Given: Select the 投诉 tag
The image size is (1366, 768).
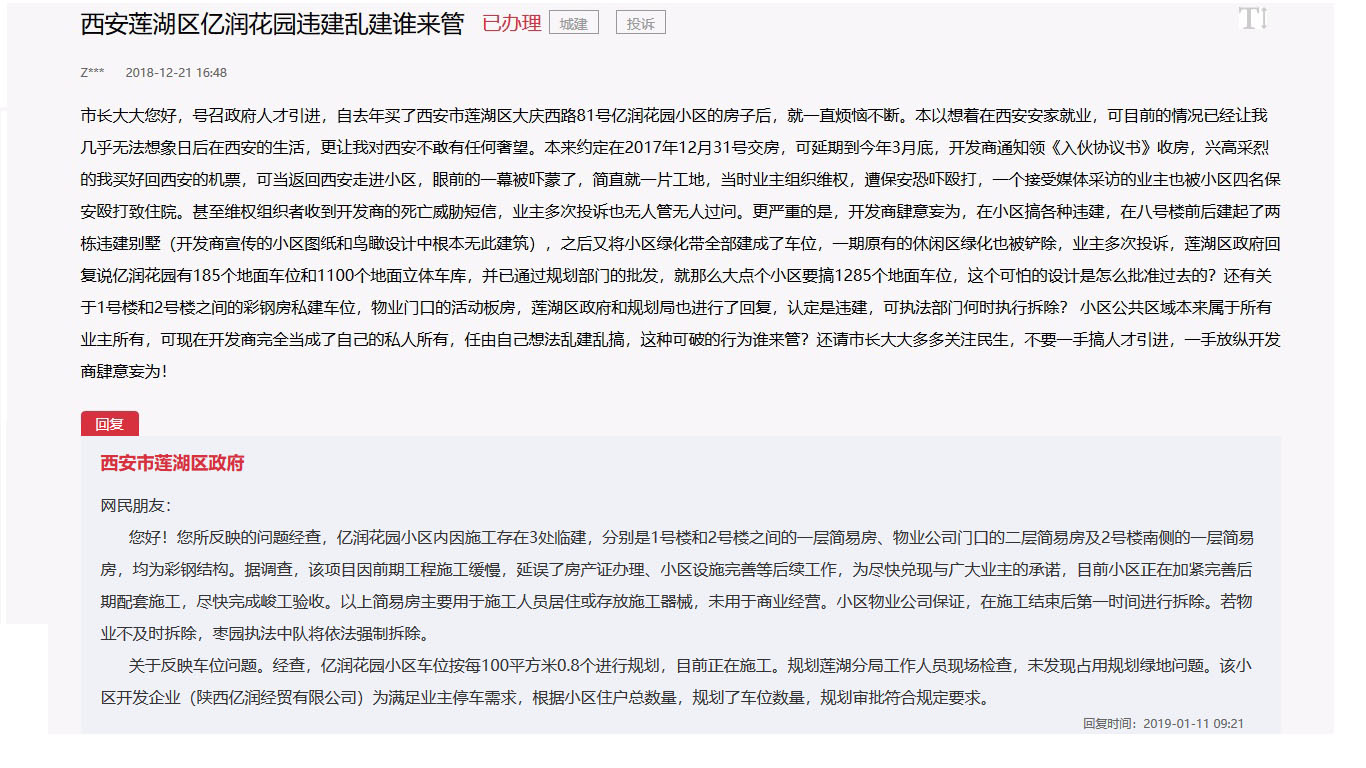Looking at the screenshot, I should tap(640, 22).
